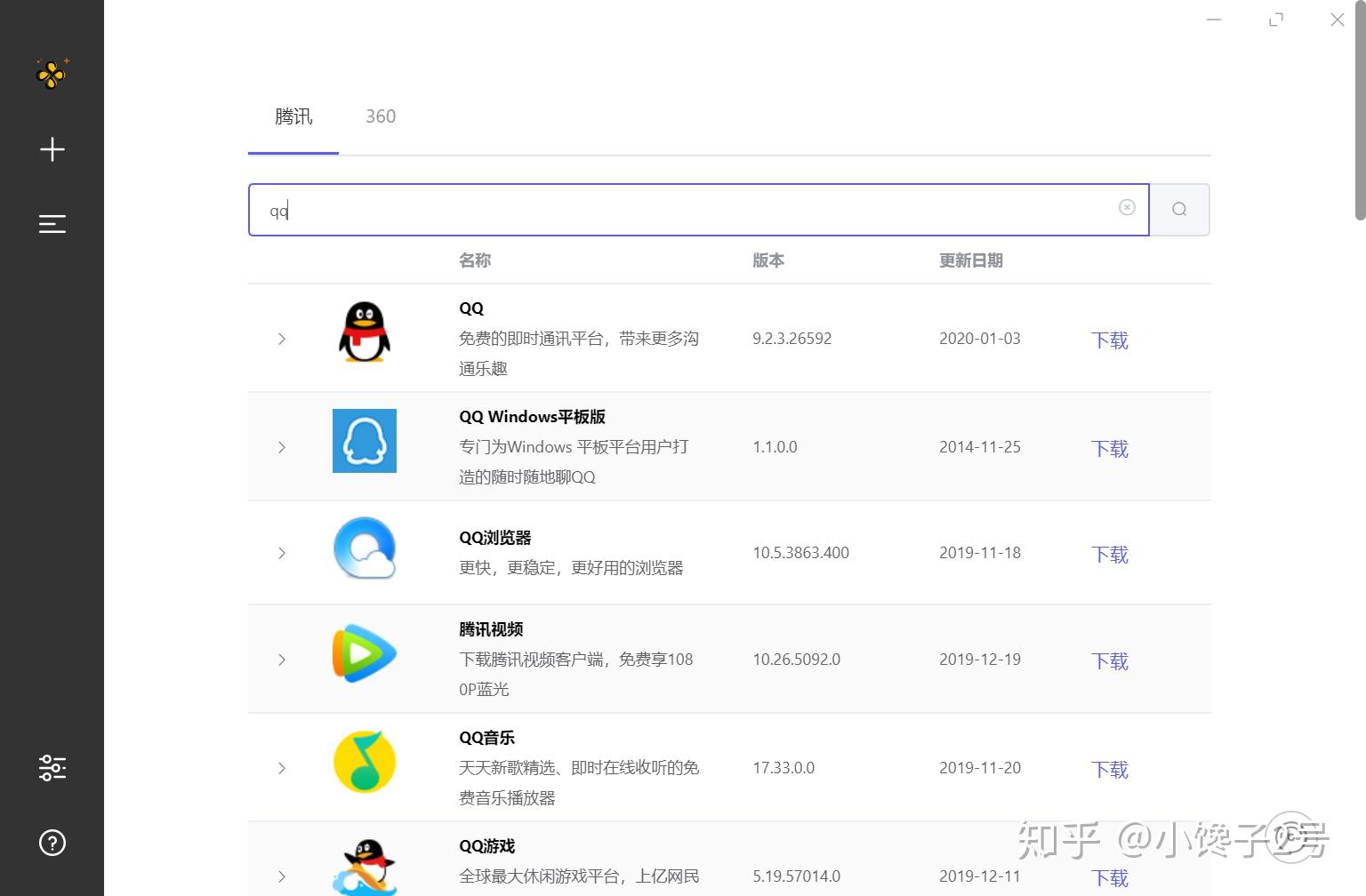Select version 10.26.5092.0 text

[797, 660]
